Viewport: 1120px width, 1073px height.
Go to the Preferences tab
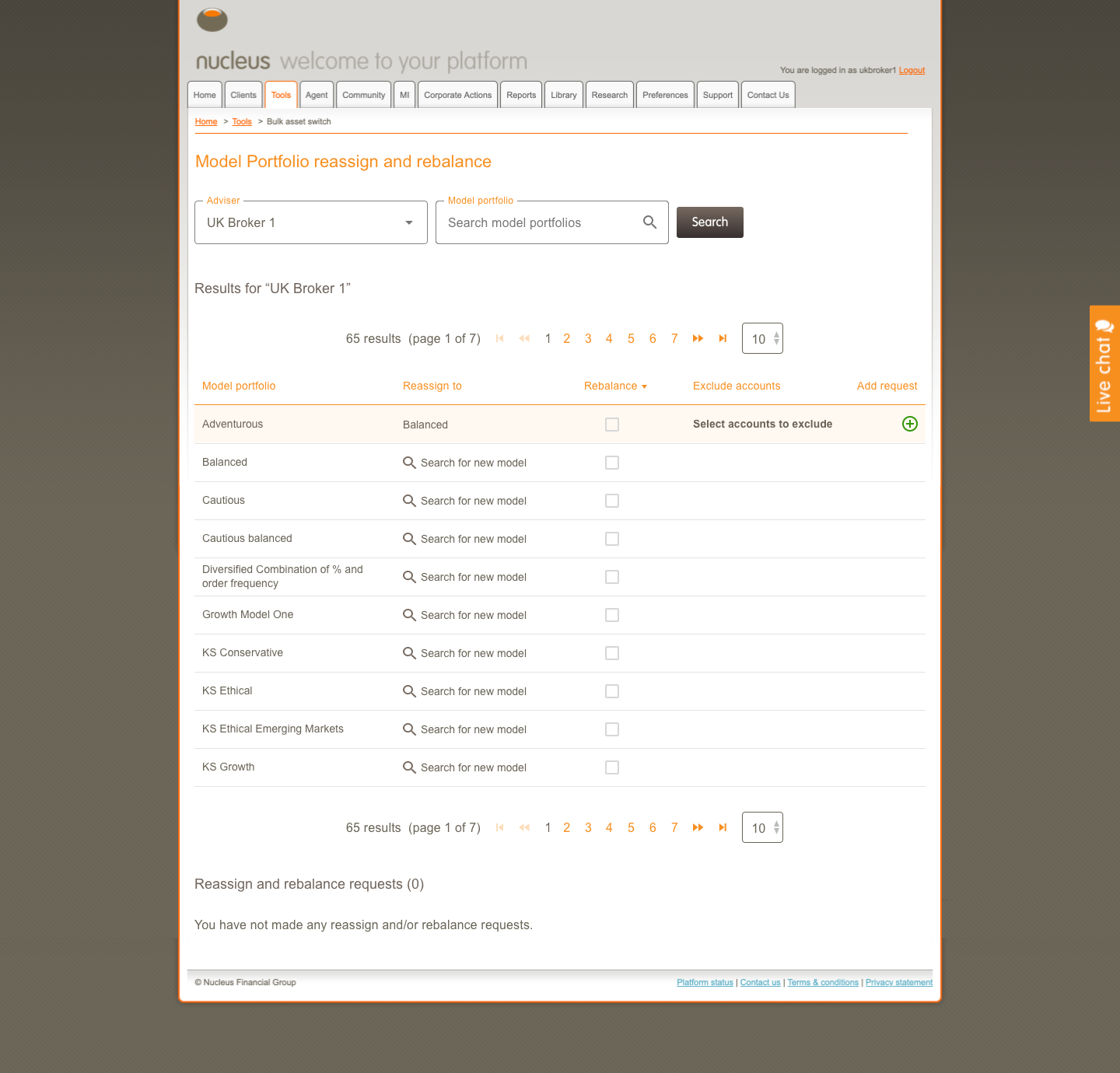[x=665, y=95]
